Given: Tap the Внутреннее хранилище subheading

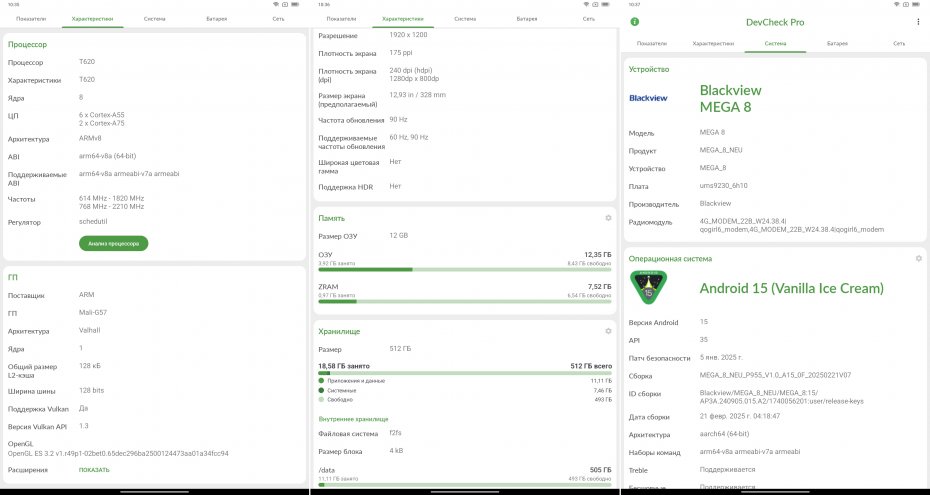Looking at the screenshot, I should pos(353,419).
